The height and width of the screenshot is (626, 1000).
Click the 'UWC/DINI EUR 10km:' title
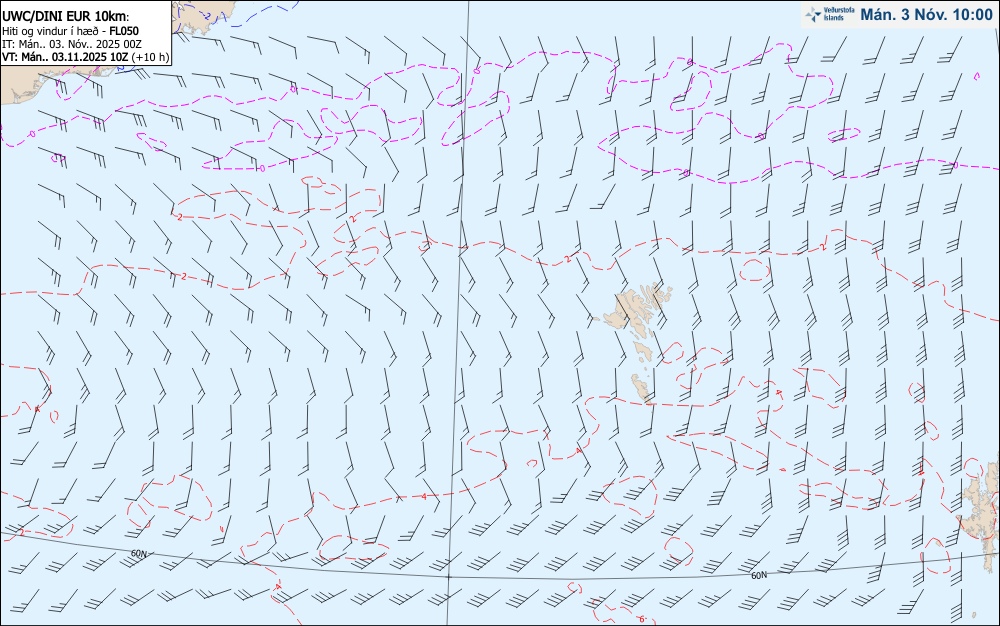click(x=65, y=17)
